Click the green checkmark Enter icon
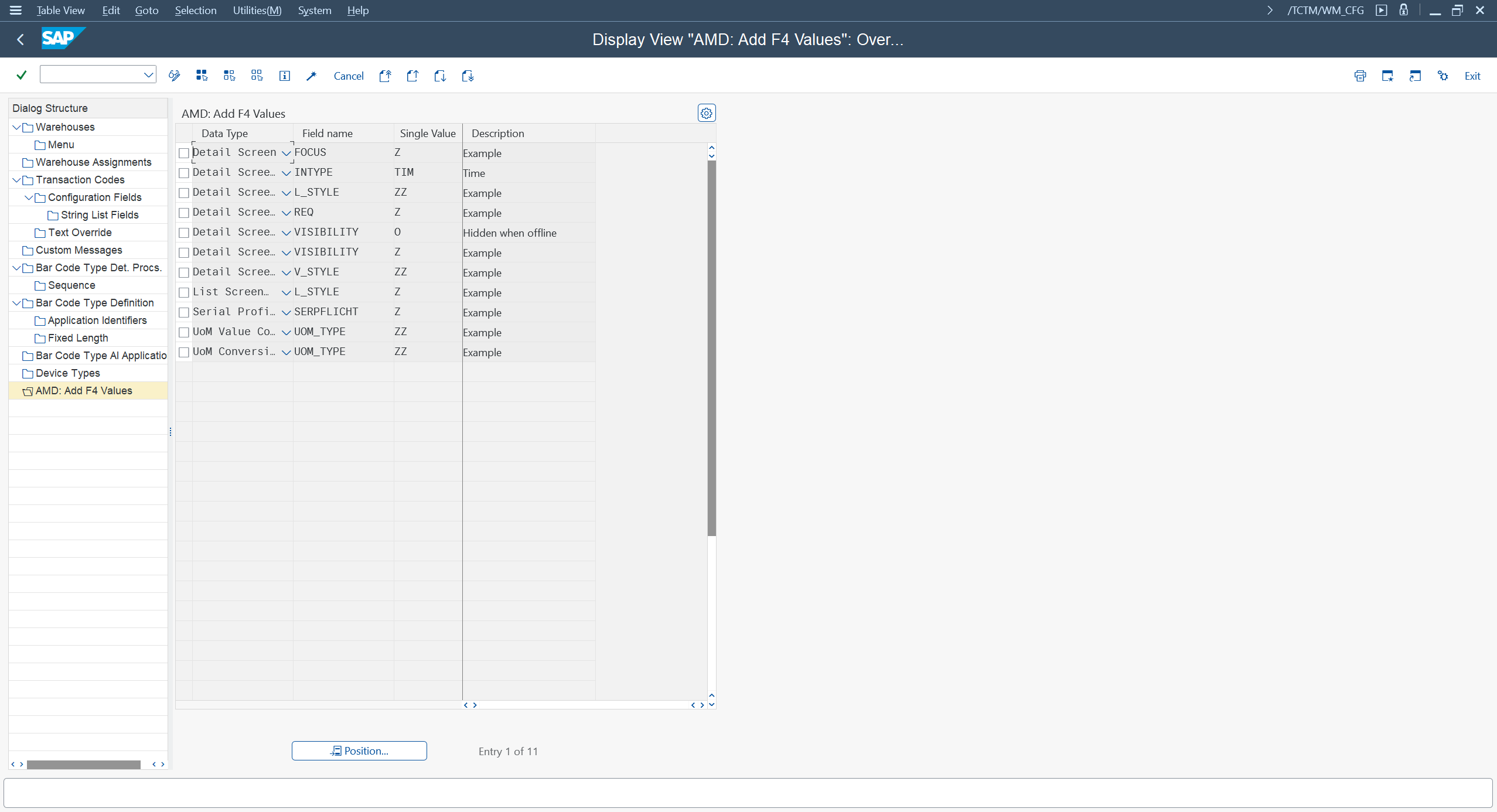The height and width of the screenshot is (812, 1497). (22, 75)
